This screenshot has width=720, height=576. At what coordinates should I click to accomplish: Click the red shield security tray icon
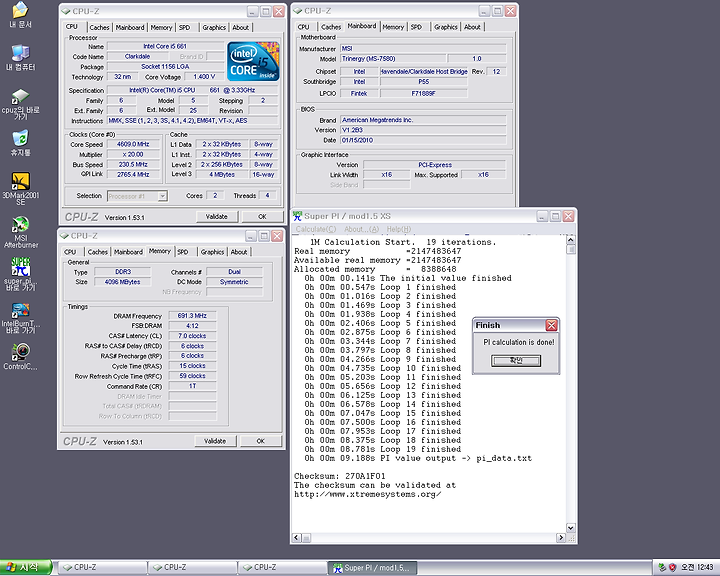coord(672,567)
